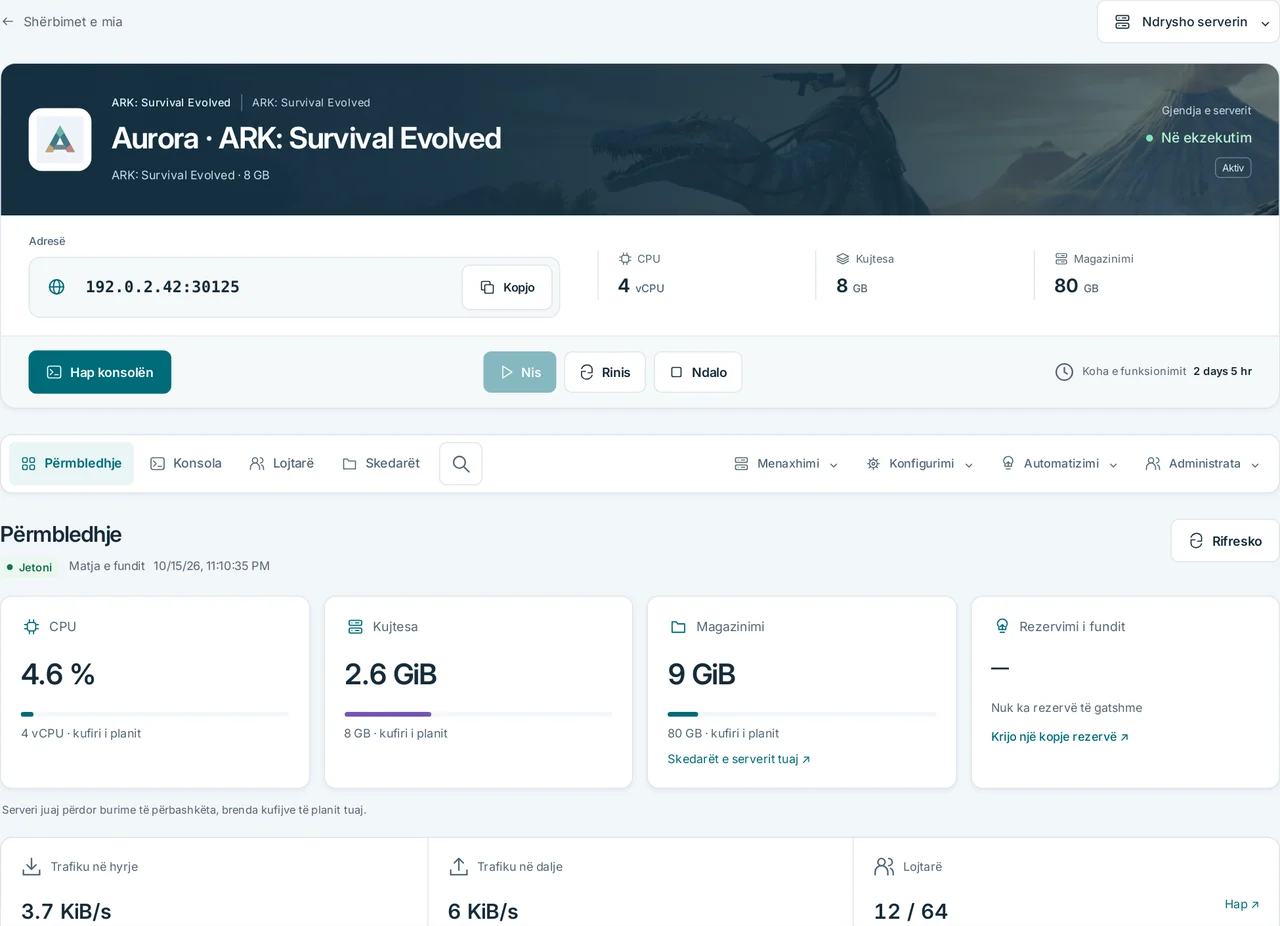Follow the Krijo një kopje rezervë link
This screenshot has height=926, width=1280.
(x=1060, y=737)
